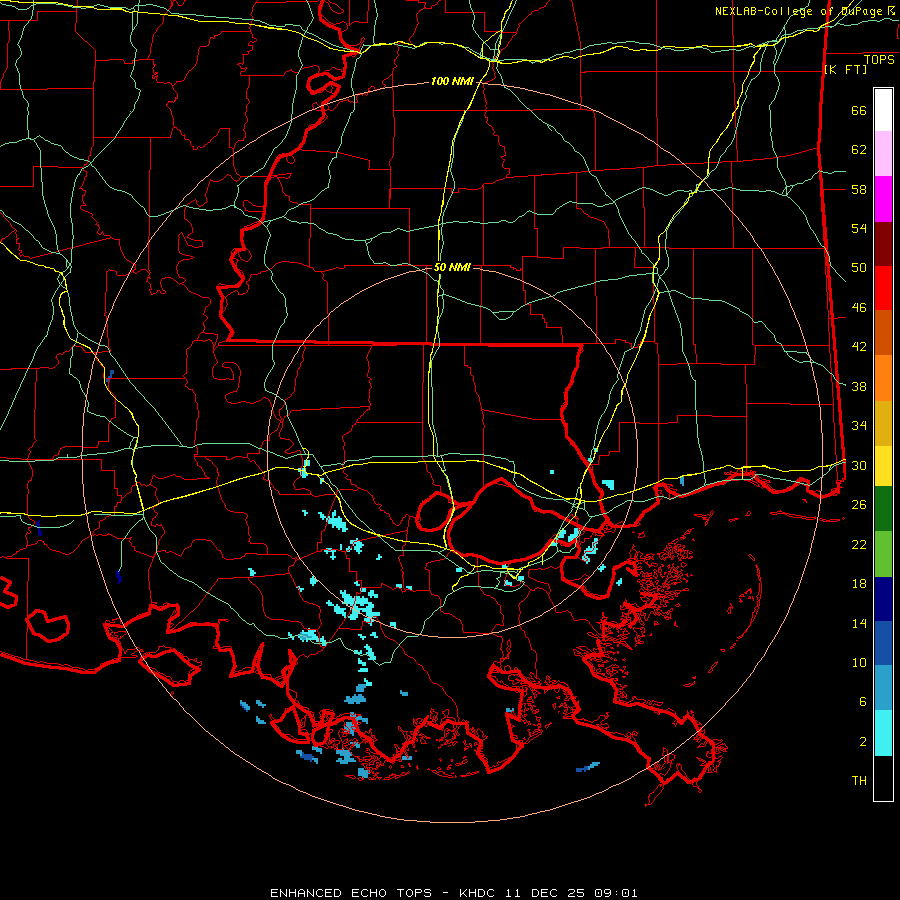
Task: Click the orange 42 kft legend swatch
Action: tap(883, 378)
